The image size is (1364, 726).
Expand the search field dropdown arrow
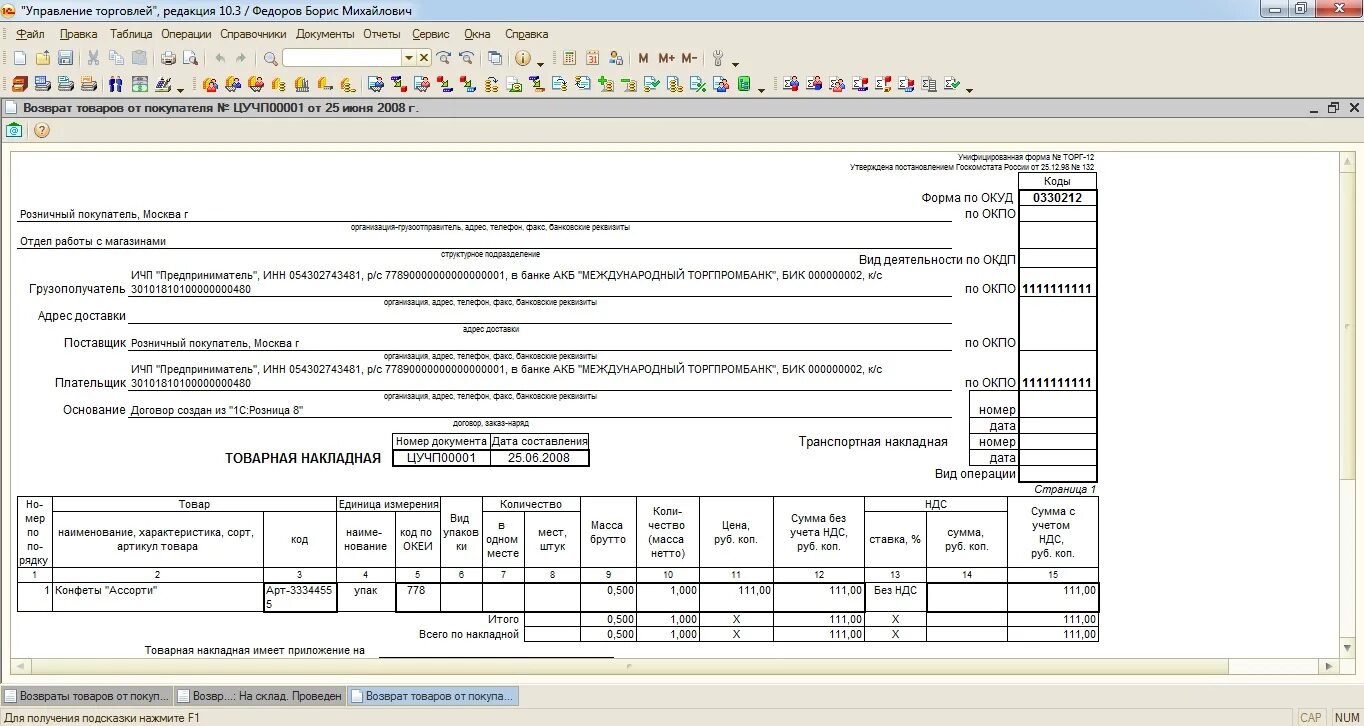click(408, 59)
